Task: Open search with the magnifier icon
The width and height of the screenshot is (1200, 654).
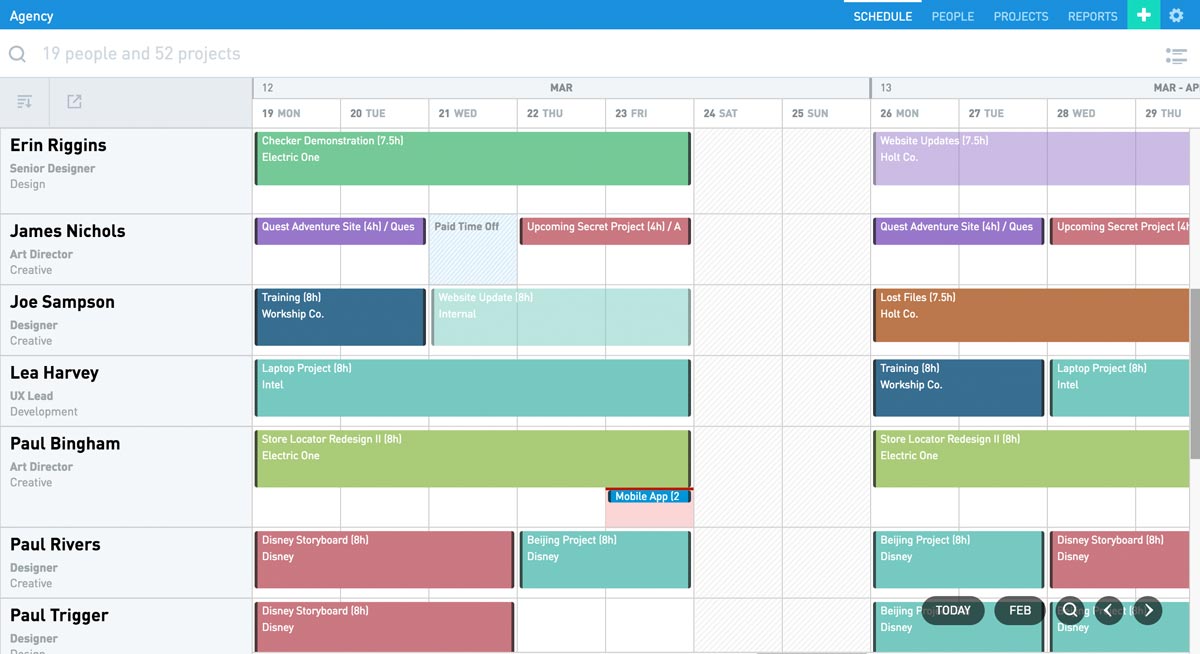Action: [17, 54]
